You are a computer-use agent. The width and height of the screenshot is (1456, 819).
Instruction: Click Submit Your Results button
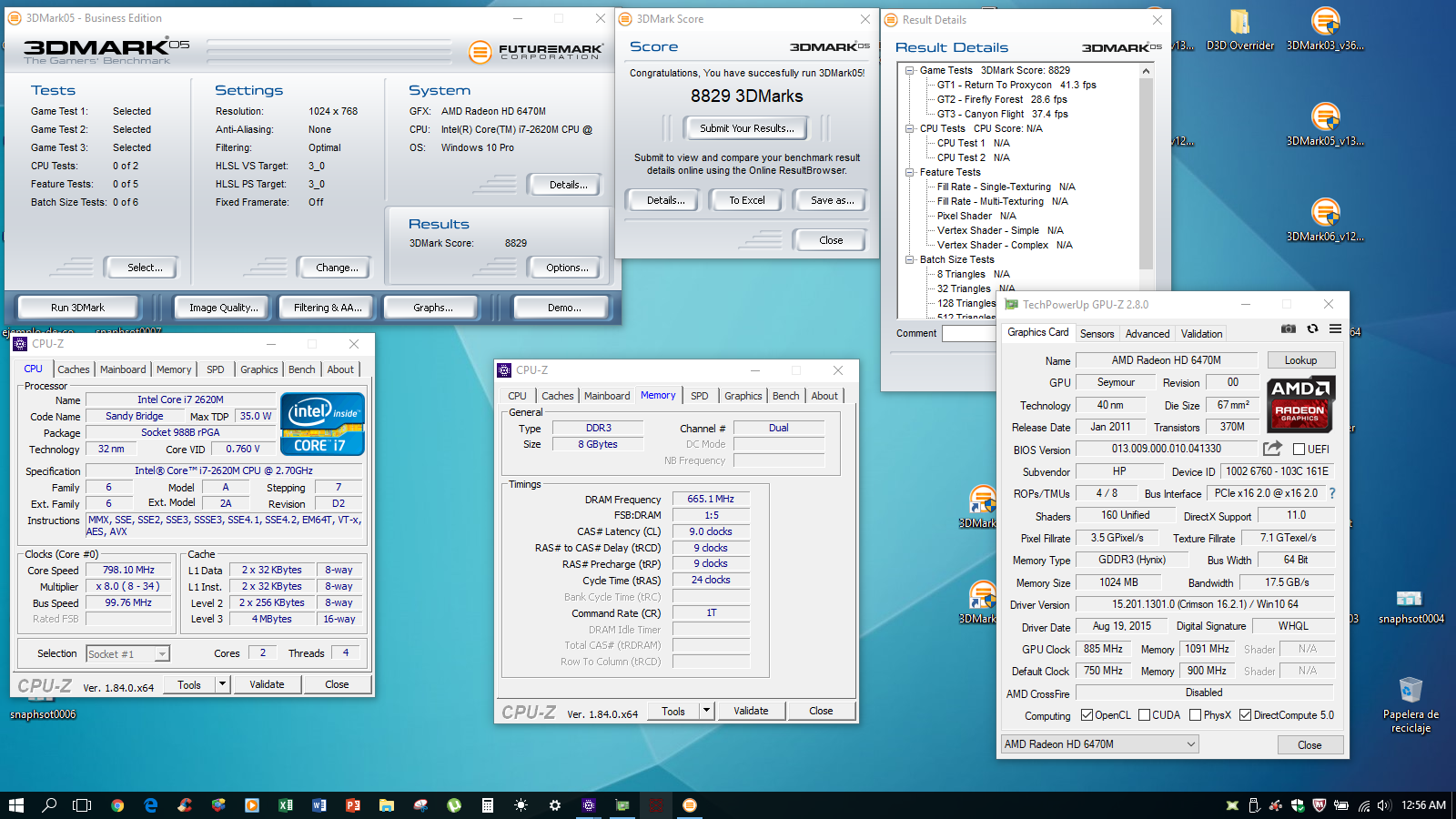pyautogui.click(x=747, y=128)
